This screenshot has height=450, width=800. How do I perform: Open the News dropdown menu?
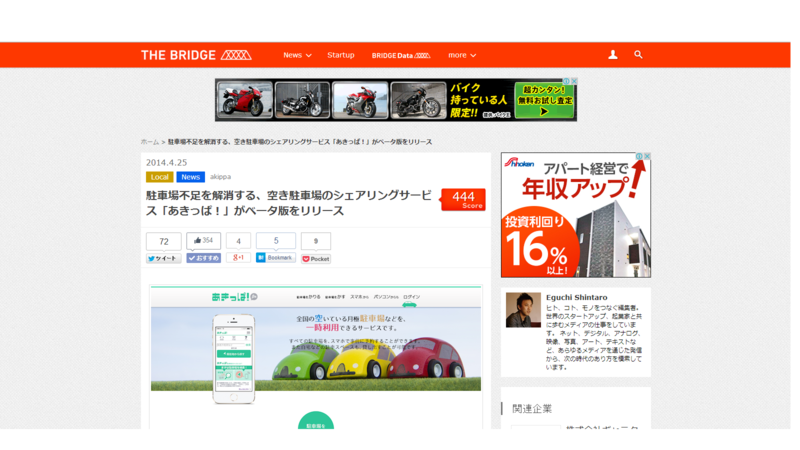297,55
